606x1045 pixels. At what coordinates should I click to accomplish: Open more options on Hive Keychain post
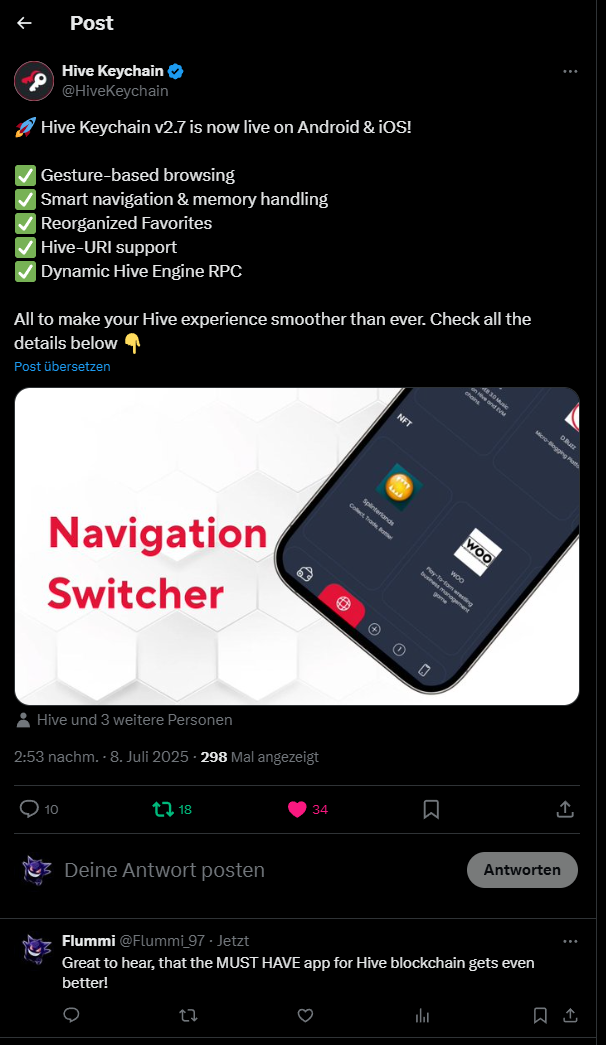pyautogui.click(x=570, y=71)
